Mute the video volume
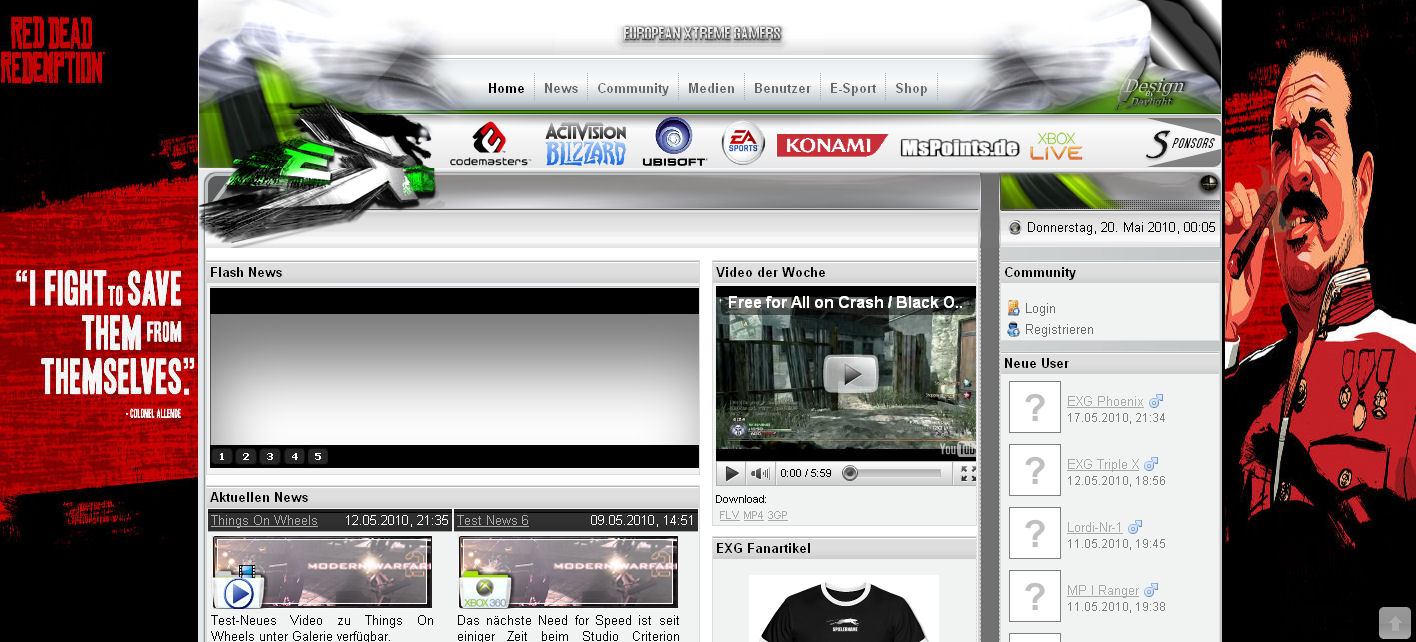This screenshot has height=642, width=1416. [761, 473]
